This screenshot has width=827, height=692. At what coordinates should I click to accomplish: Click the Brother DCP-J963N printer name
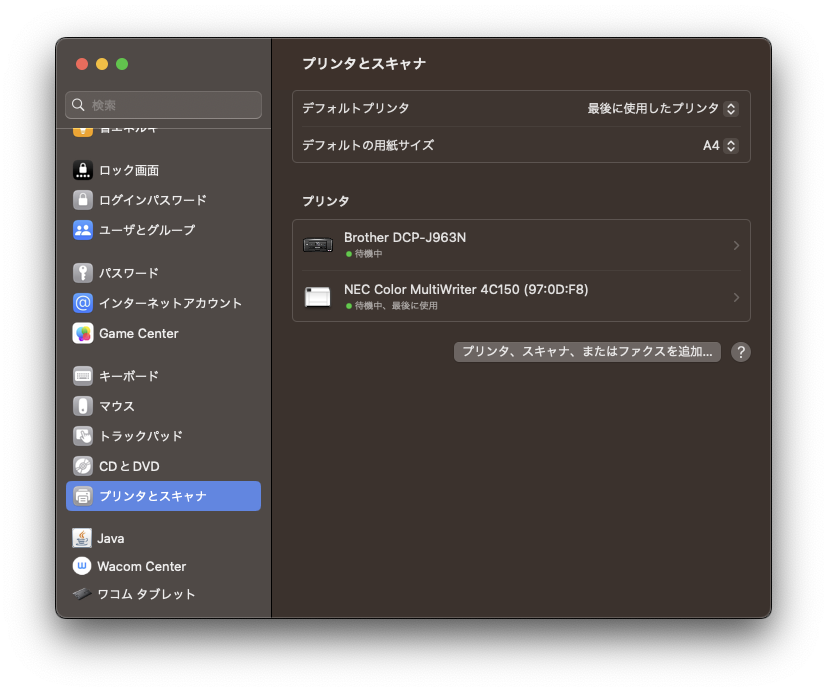pos(405,237)
